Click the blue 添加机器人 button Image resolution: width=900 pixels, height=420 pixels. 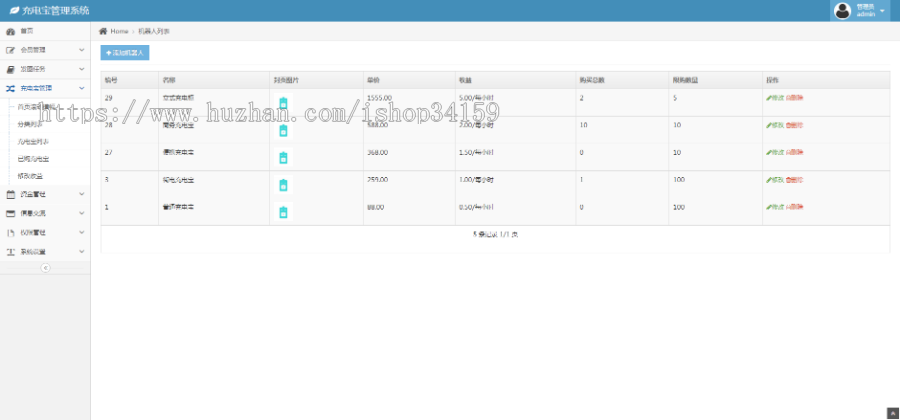click(x=125, y=52)
